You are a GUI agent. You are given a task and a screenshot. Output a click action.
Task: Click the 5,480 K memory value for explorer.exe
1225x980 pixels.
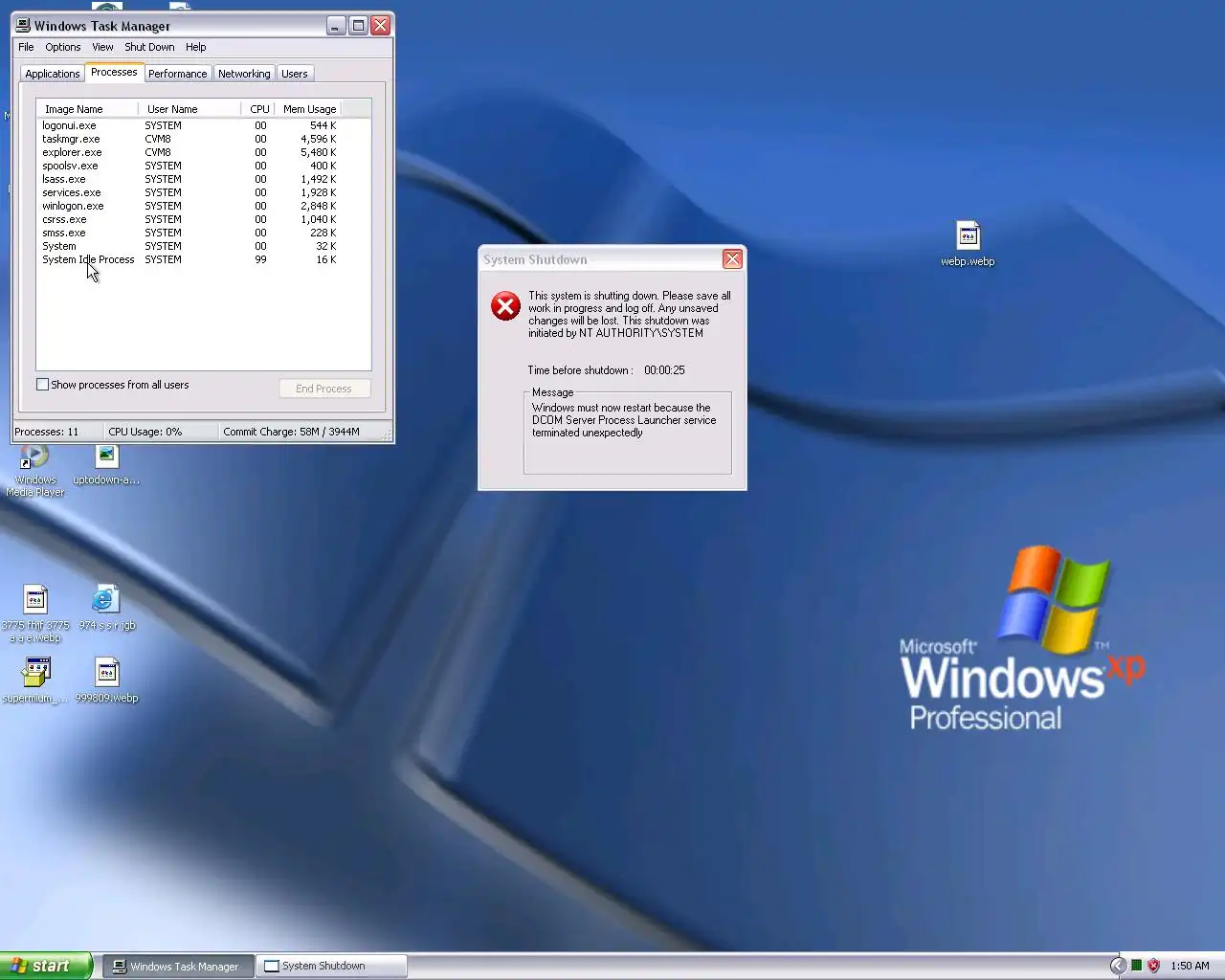click(318, 152)
